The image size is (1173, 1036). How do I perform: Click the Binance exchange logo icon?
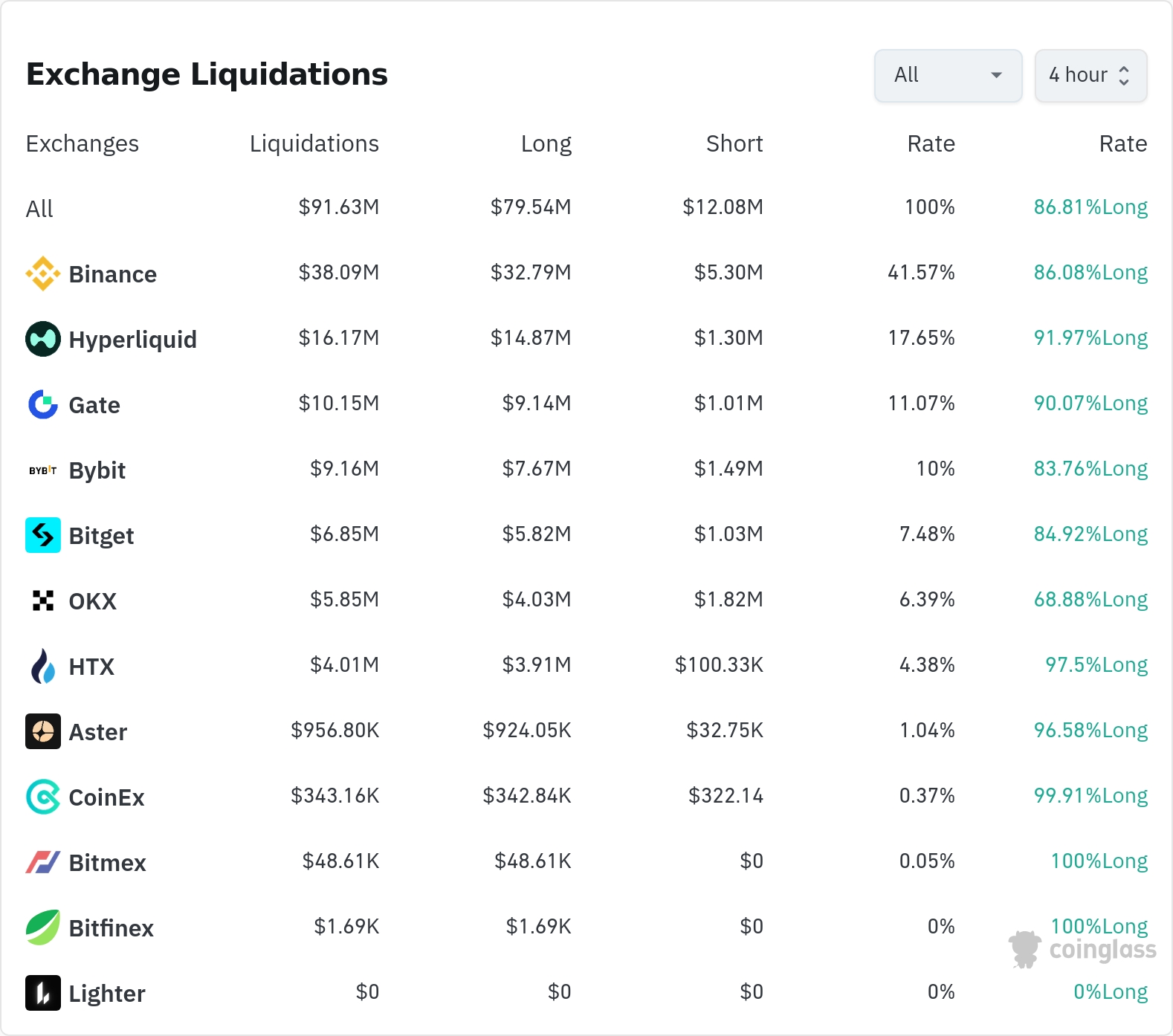click(x=43, y=273)
